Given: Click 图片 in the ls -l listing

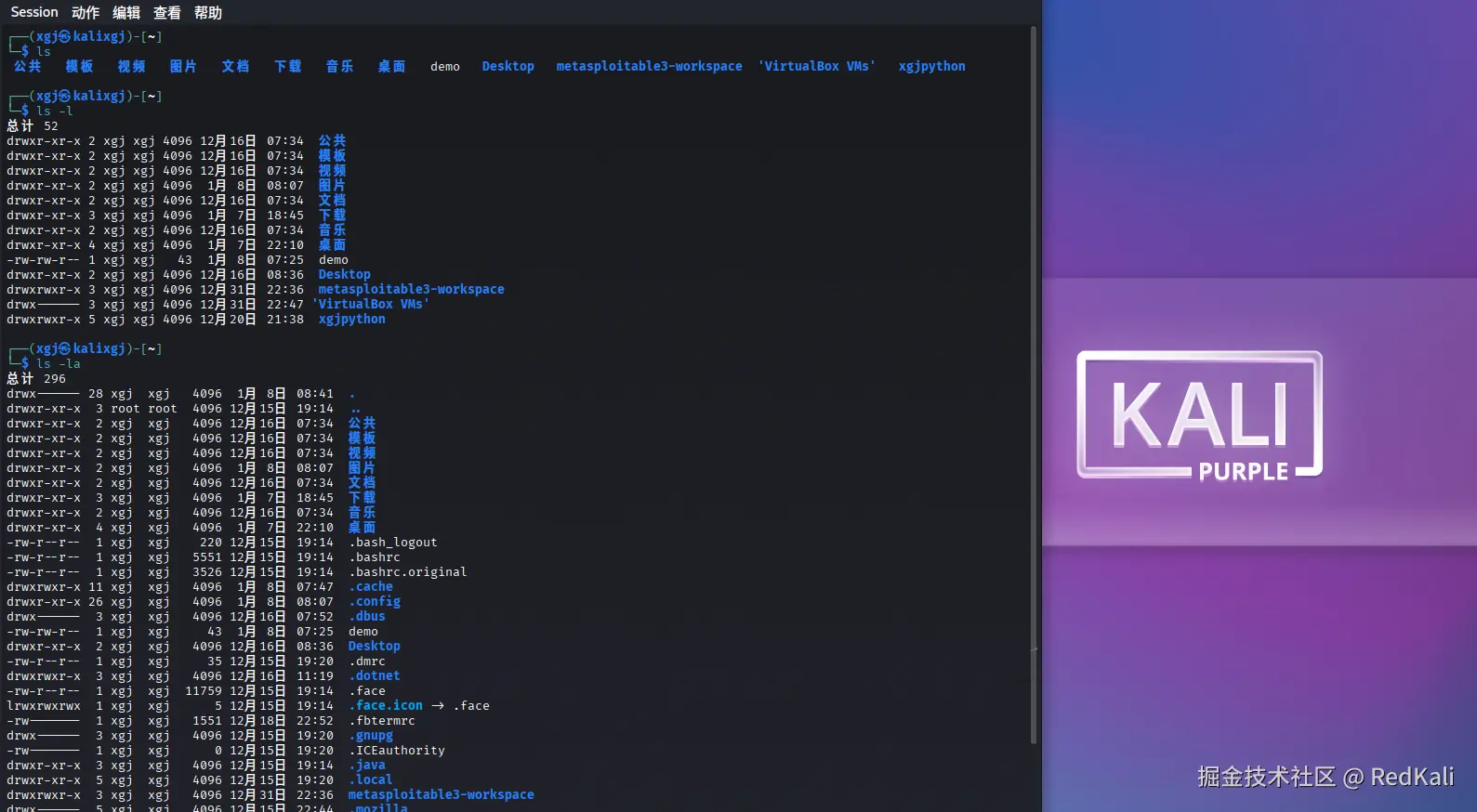Looking at the screenshot, I should pos(333,185).
